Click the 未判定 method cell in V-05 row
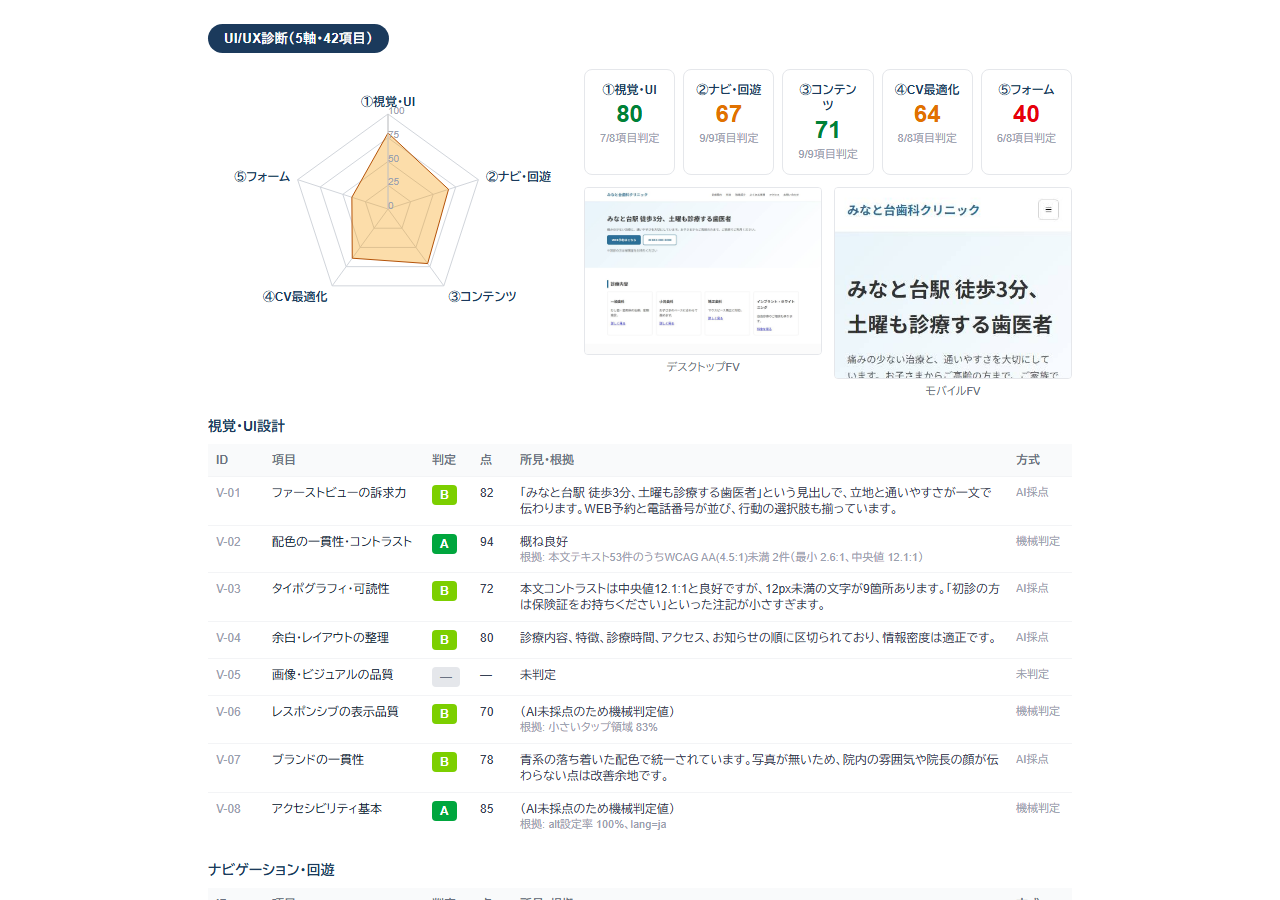This screenshot has width=1280, height=900. coord(1032,674)
